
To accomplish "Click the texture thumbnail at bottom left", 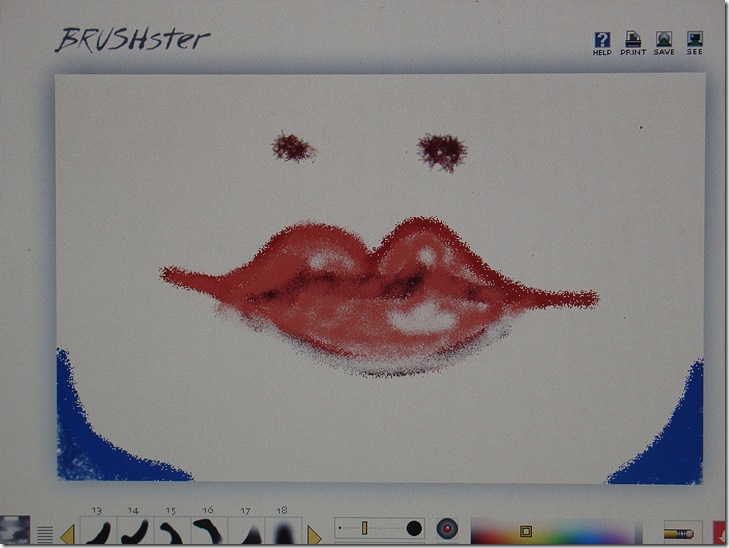I will 15,530.
